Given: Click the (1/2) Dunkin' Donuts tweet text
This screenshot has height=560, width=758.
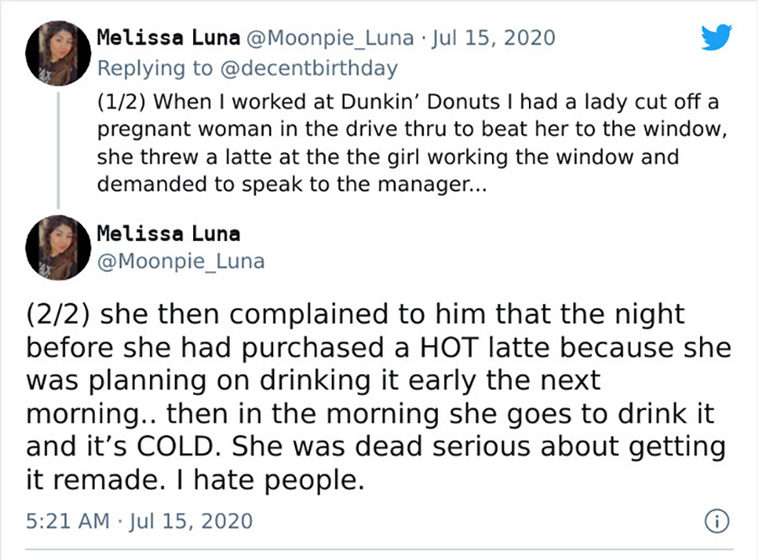Looking at the screenshot, I should 412,143.
